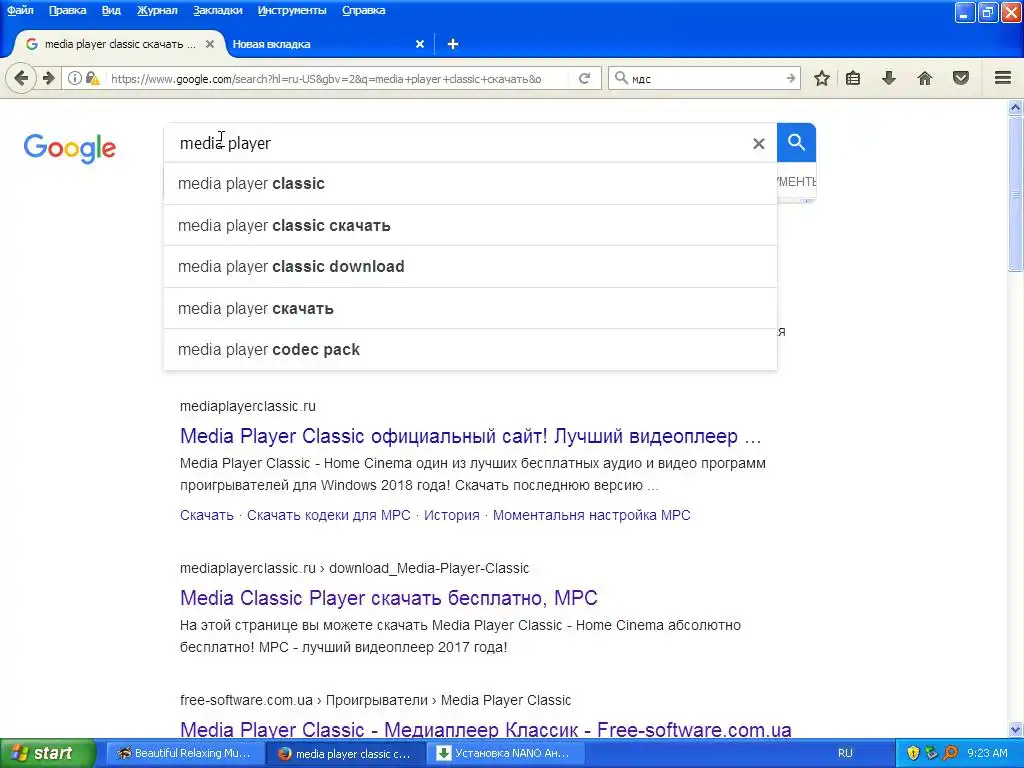Switch to Beautiful Relaxing Mu... taskbar window
The image size is (1024, 768).
185,753
